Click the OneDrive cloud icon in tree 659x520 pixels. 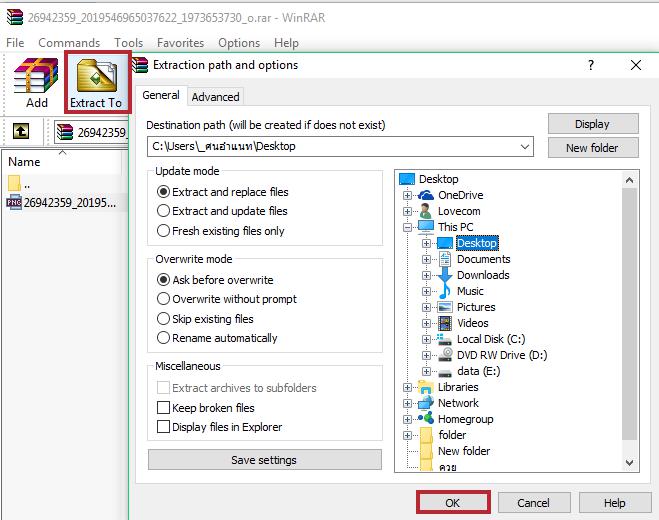click(426, 195)
